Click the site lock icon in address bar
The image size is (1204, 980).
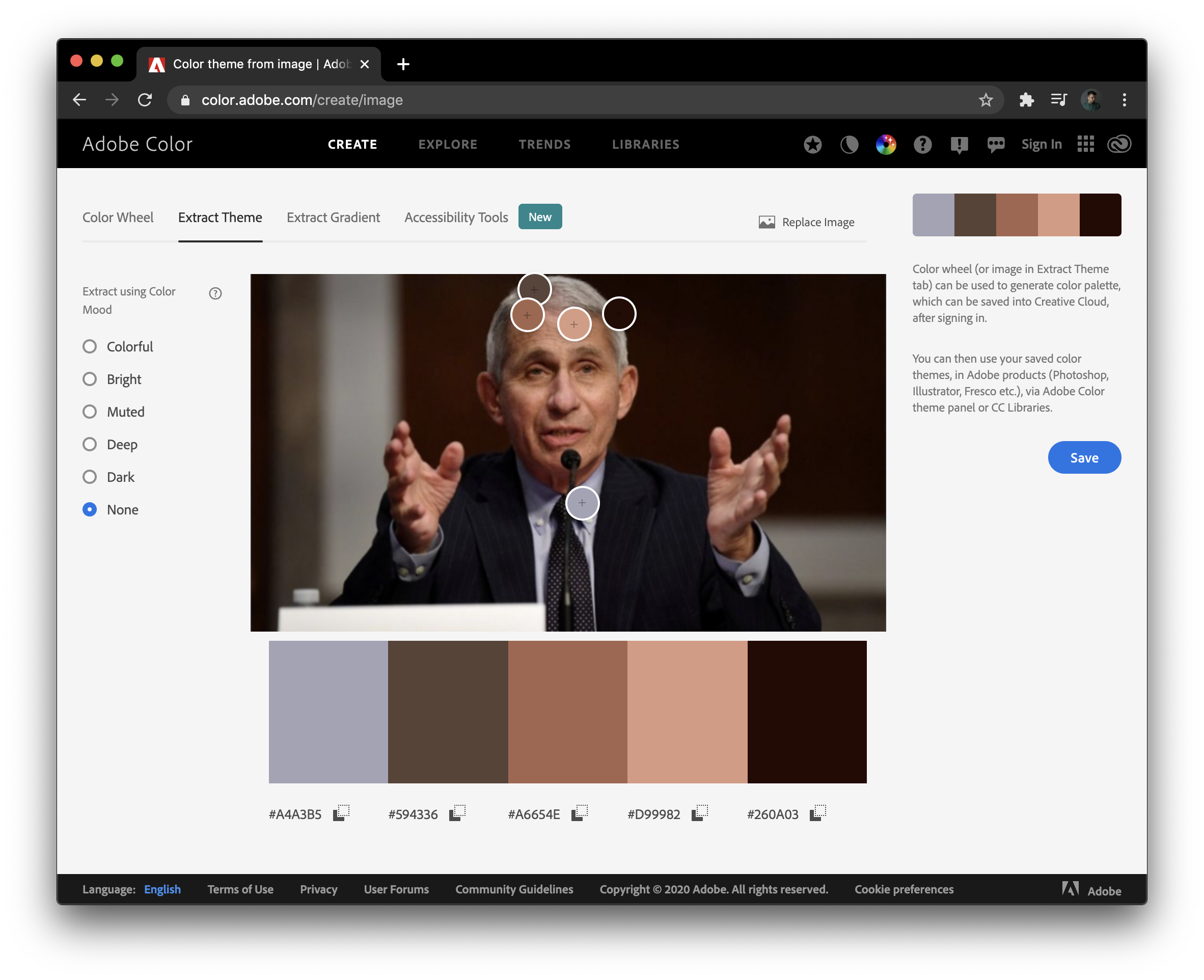click(x=185, y=100)
